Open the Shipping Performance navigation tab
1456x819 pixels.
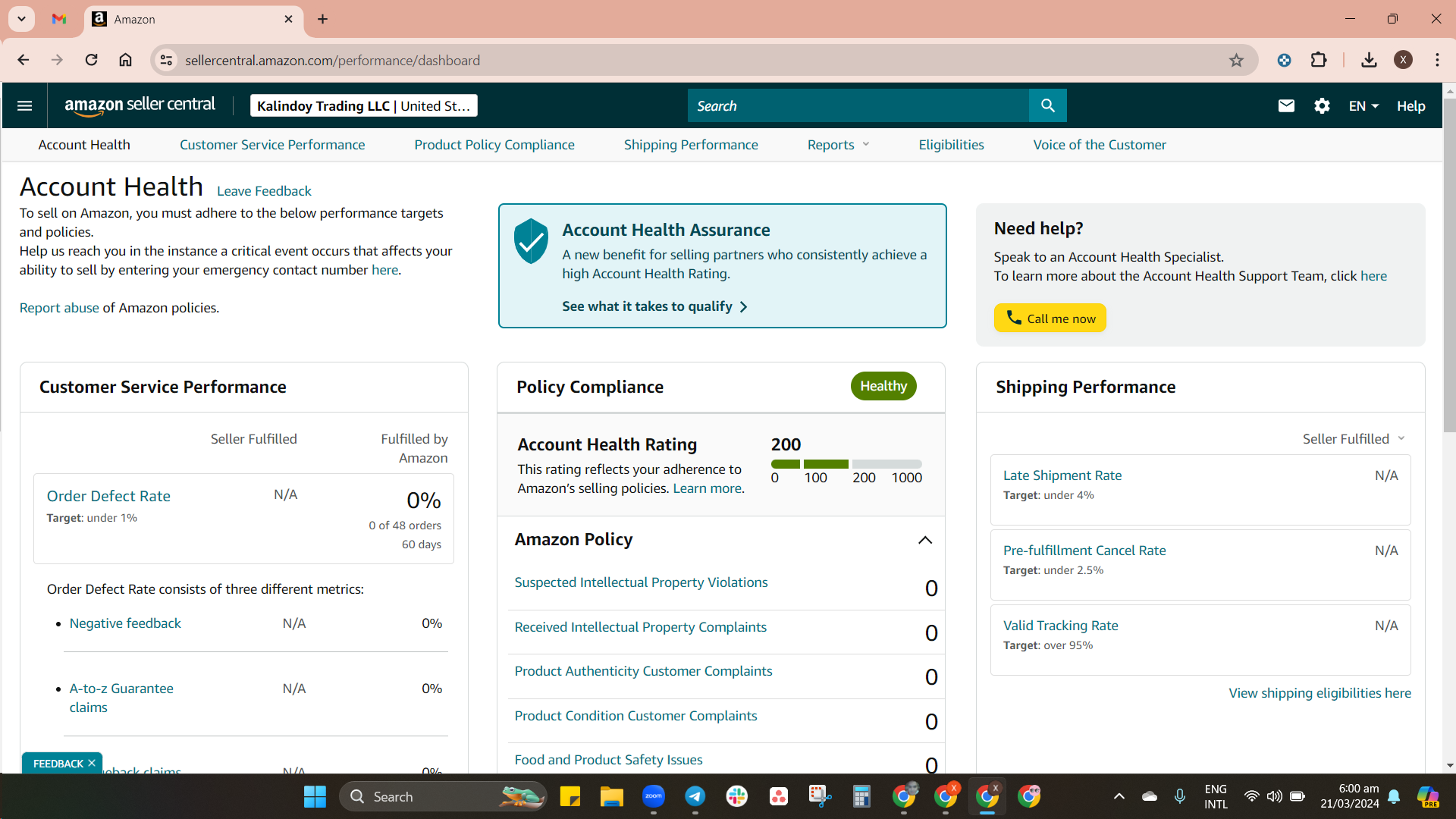click(691, 145)
